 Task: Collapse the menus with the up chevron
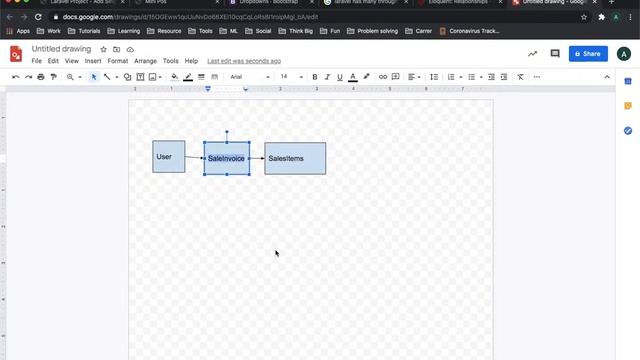coord(607,77)
